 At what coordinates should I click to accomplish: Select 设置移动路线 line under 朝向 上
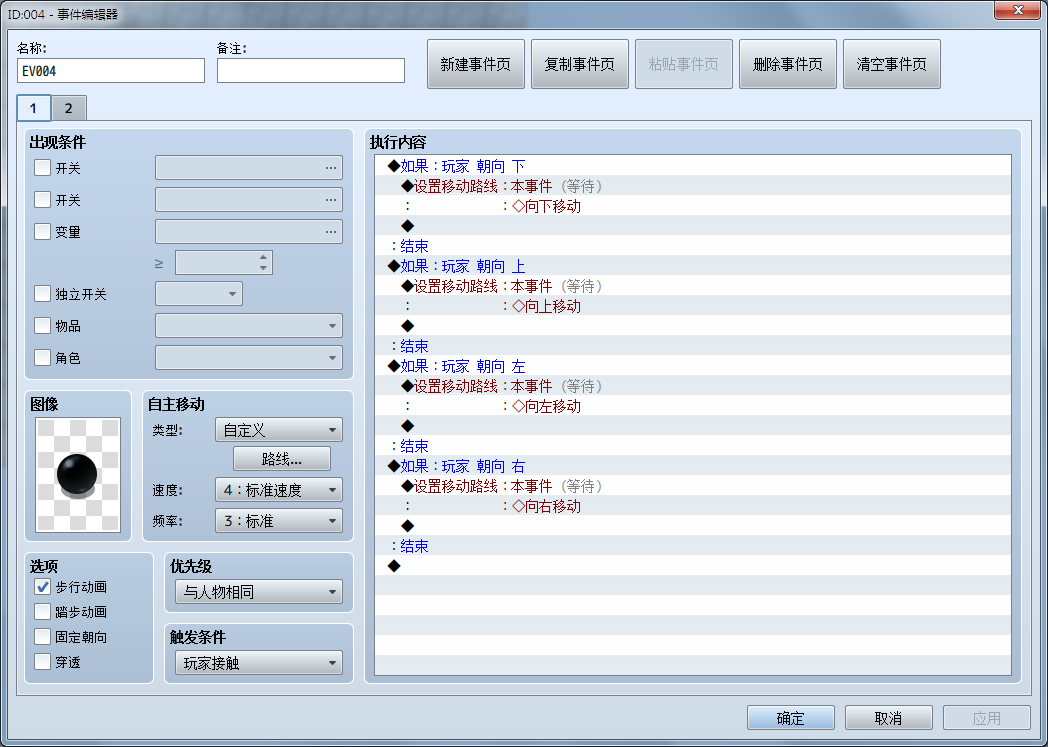pos(692,286)
